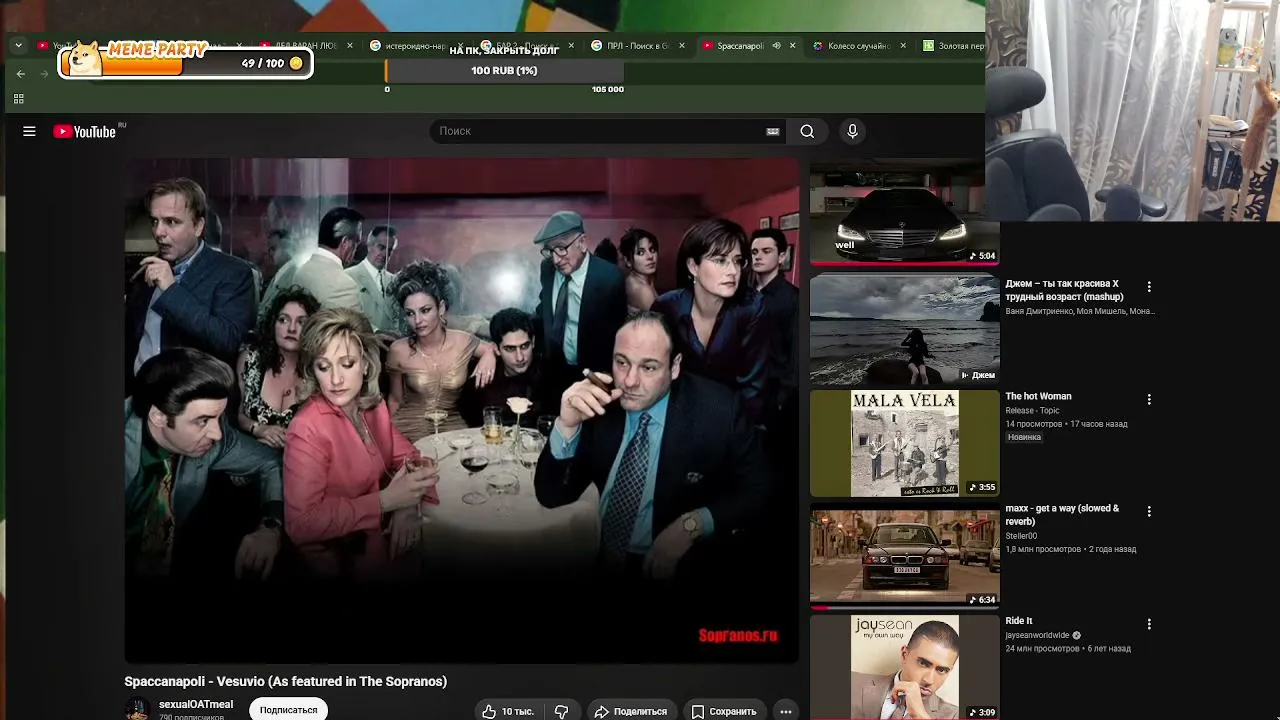Image resolution: width=1280 pixels, height=720 pixels.
Task: Open the MALA VELA album thumbnail
Action: [x=904, y=443]
